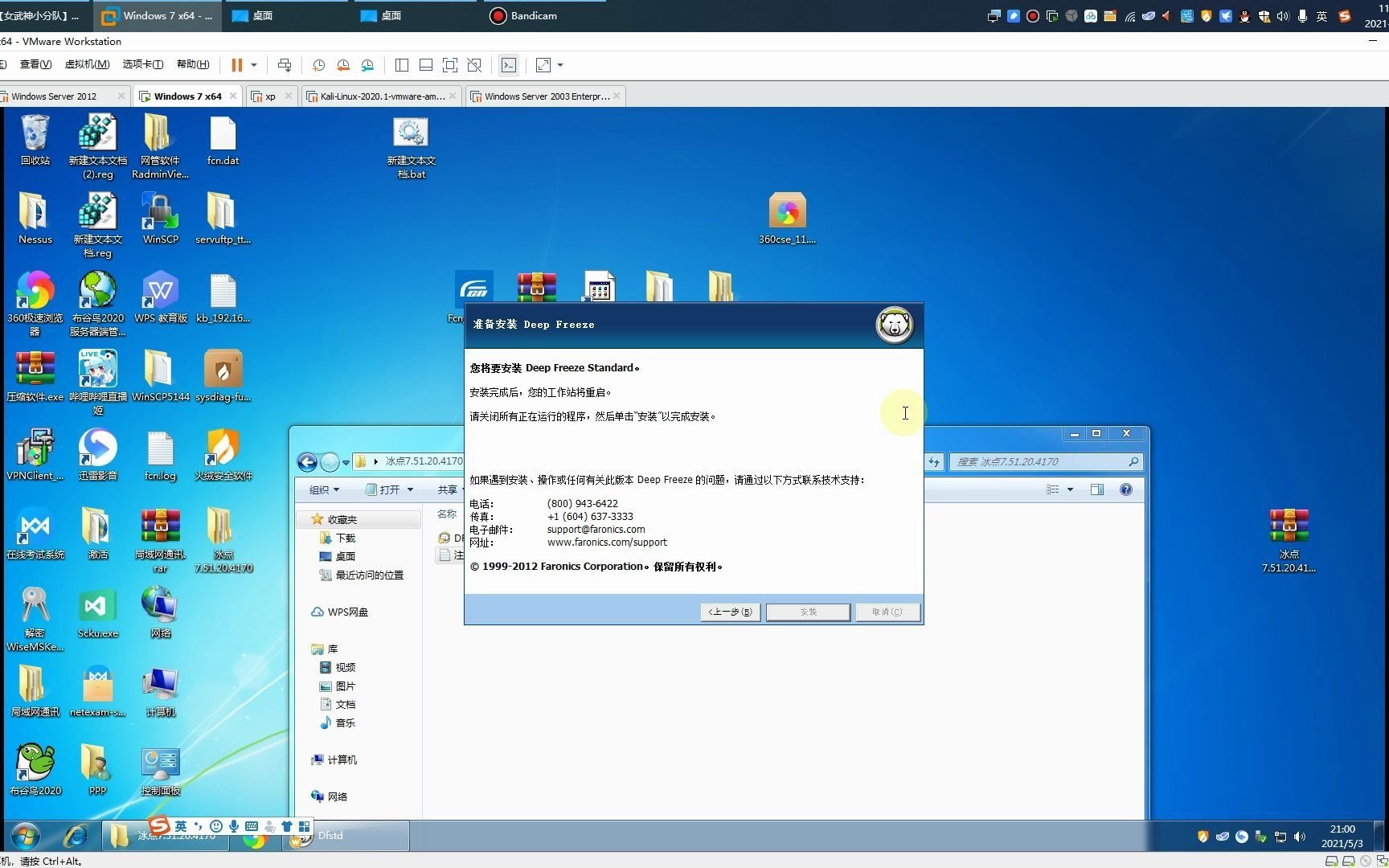Open Internet Explorer from the taskbar
The height and width of the screenshot is (868, 1389).
click(76, 836)
